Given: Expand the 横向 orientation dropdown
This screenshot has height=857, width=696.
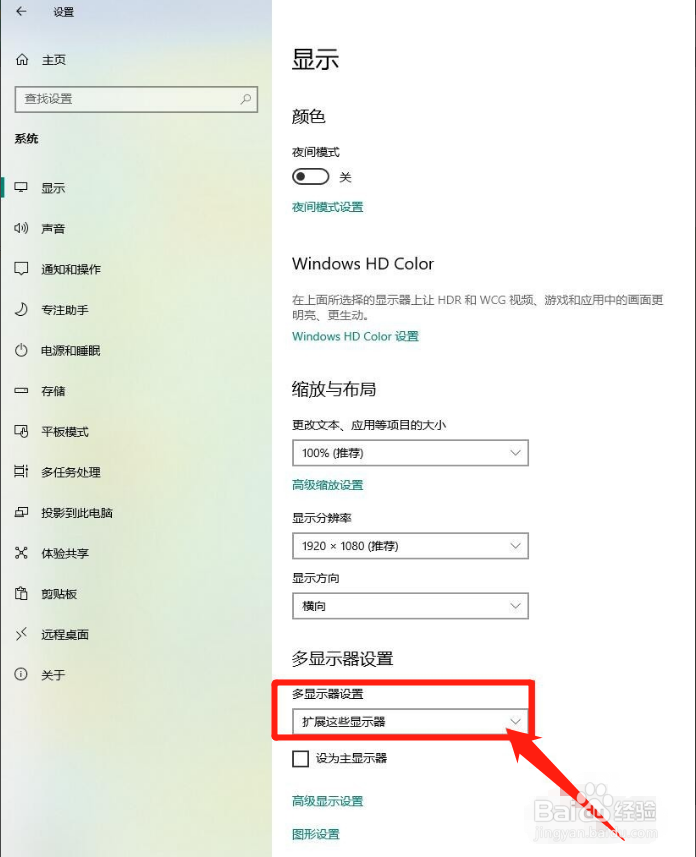Looking at the screenshot, I should click(410, 606).
